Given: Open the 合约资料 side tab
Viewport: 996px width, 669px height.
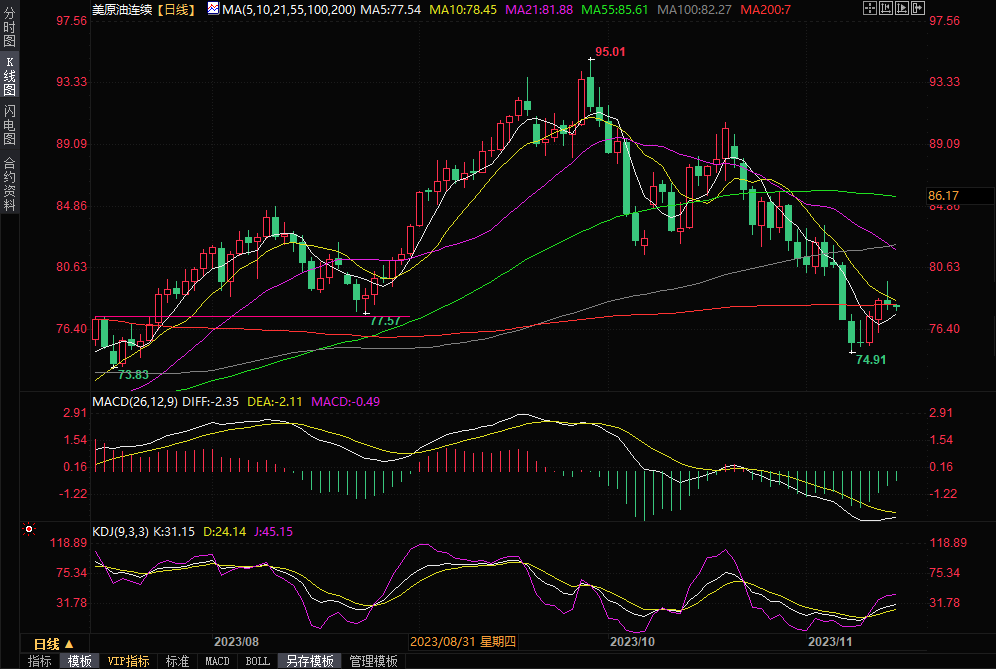Looking at the screenshot, I should 10,183.
